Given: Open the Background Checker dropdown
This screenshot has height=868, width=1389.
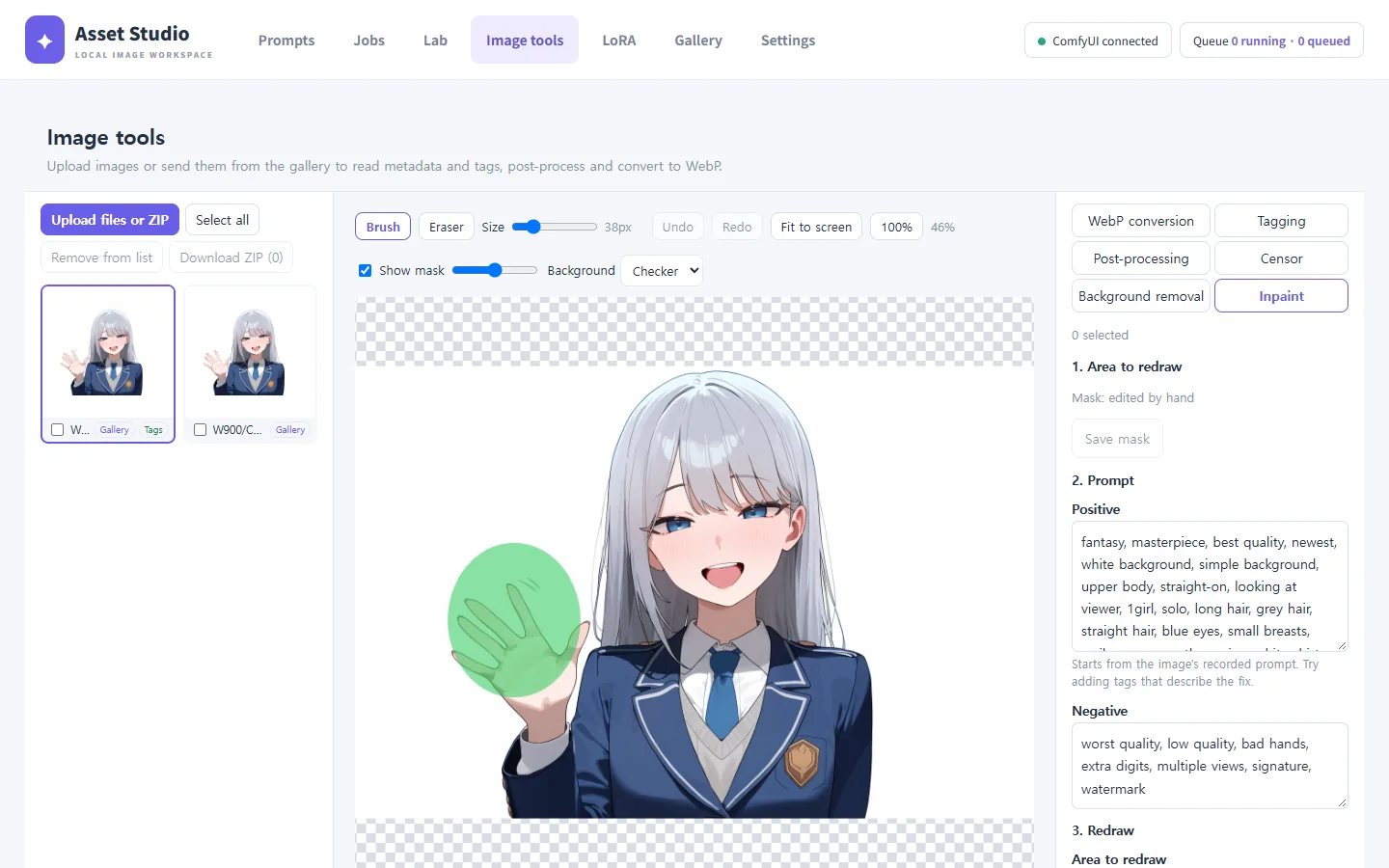Looking at the screenshot, I should pos(662,271).
